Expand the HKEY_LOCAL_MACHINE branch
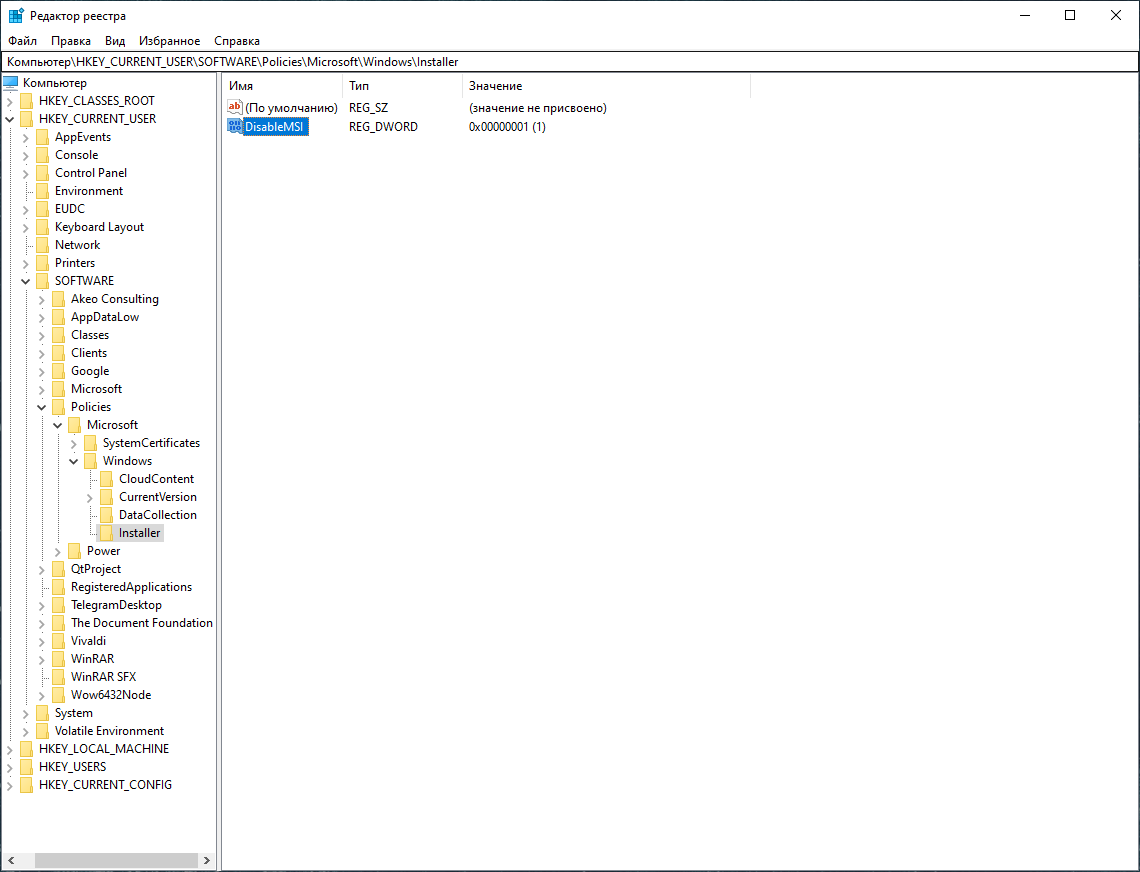This screenshot has width=1140, height=872. click(x=9, y=749)
